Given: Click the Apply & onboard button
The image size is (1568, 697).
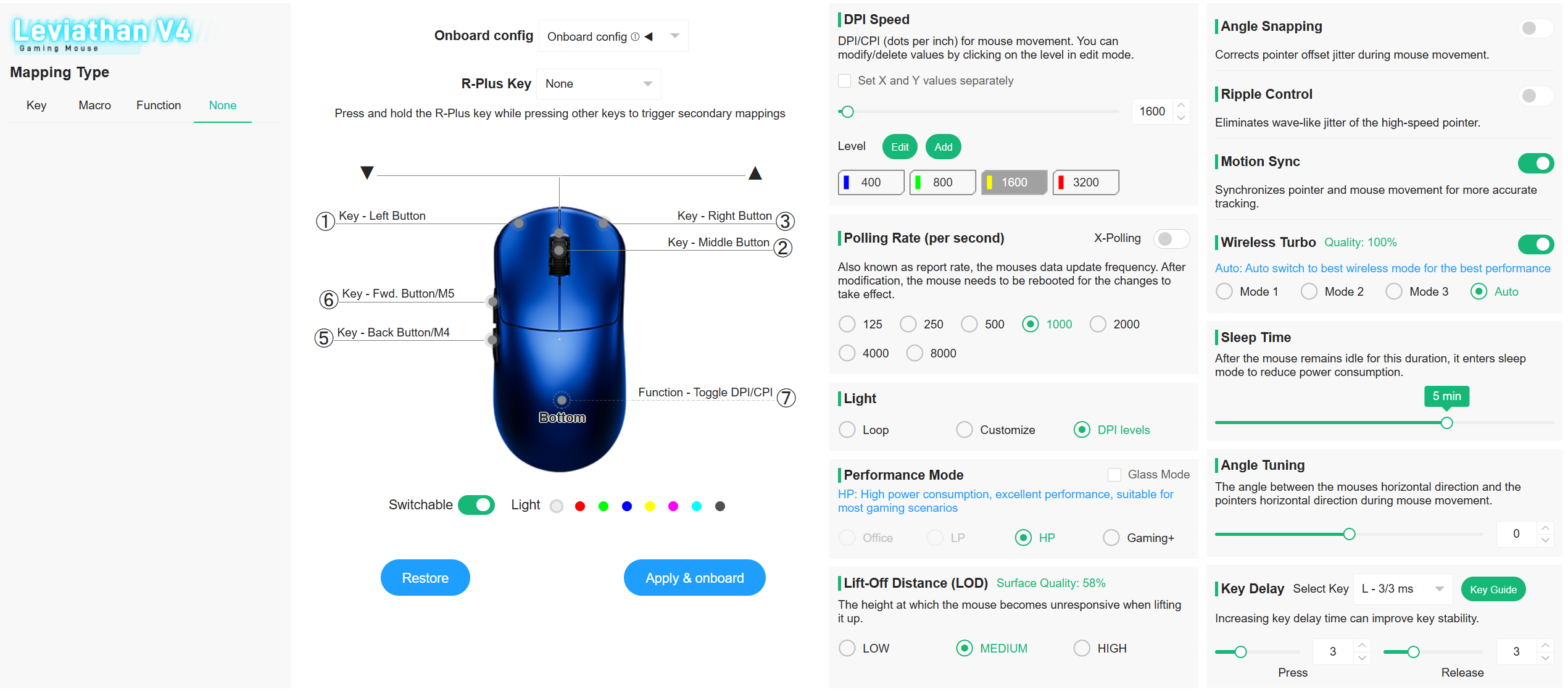Looking at the screenshot, I should pyautogui.click(x=695, y=578).
